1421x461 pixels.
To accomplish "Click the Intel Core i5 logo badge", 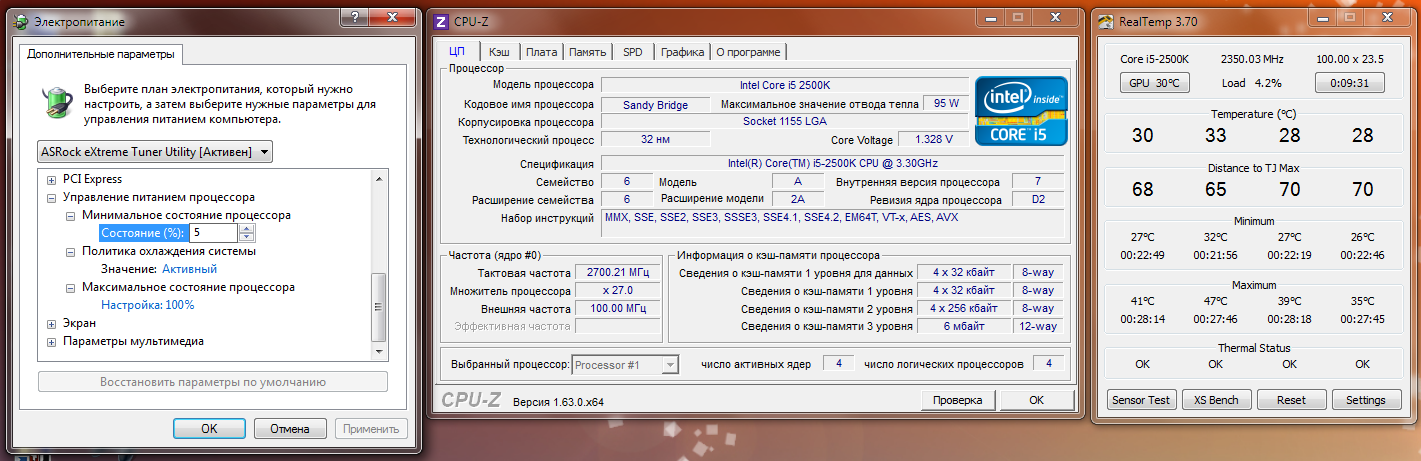I will pyautogui.click(x=1022, y=109).
